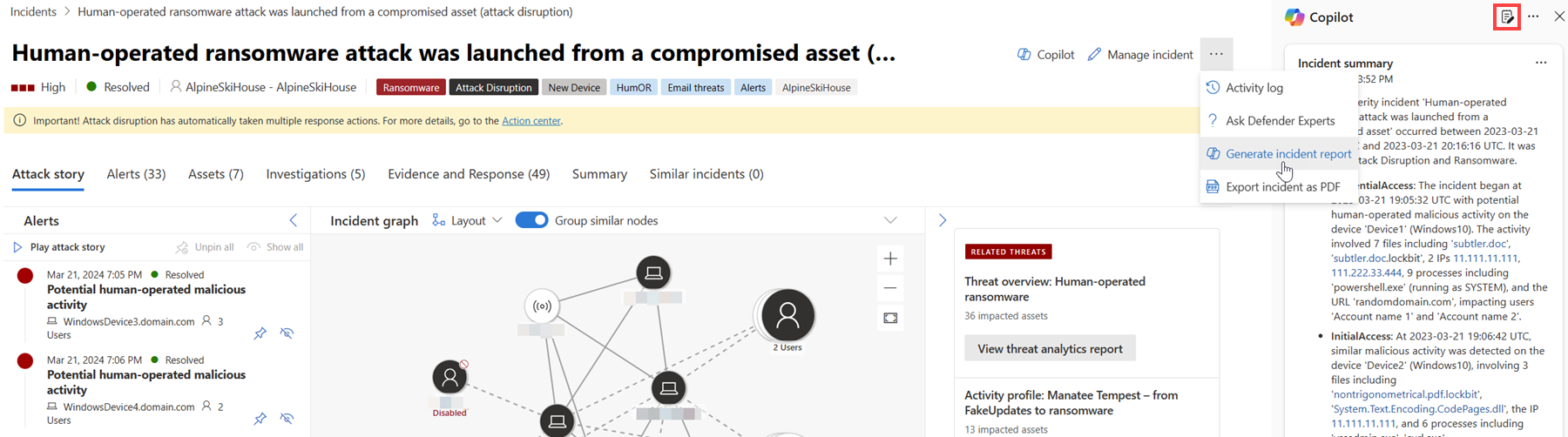Collapse the Alerts panel

point(293,220)
